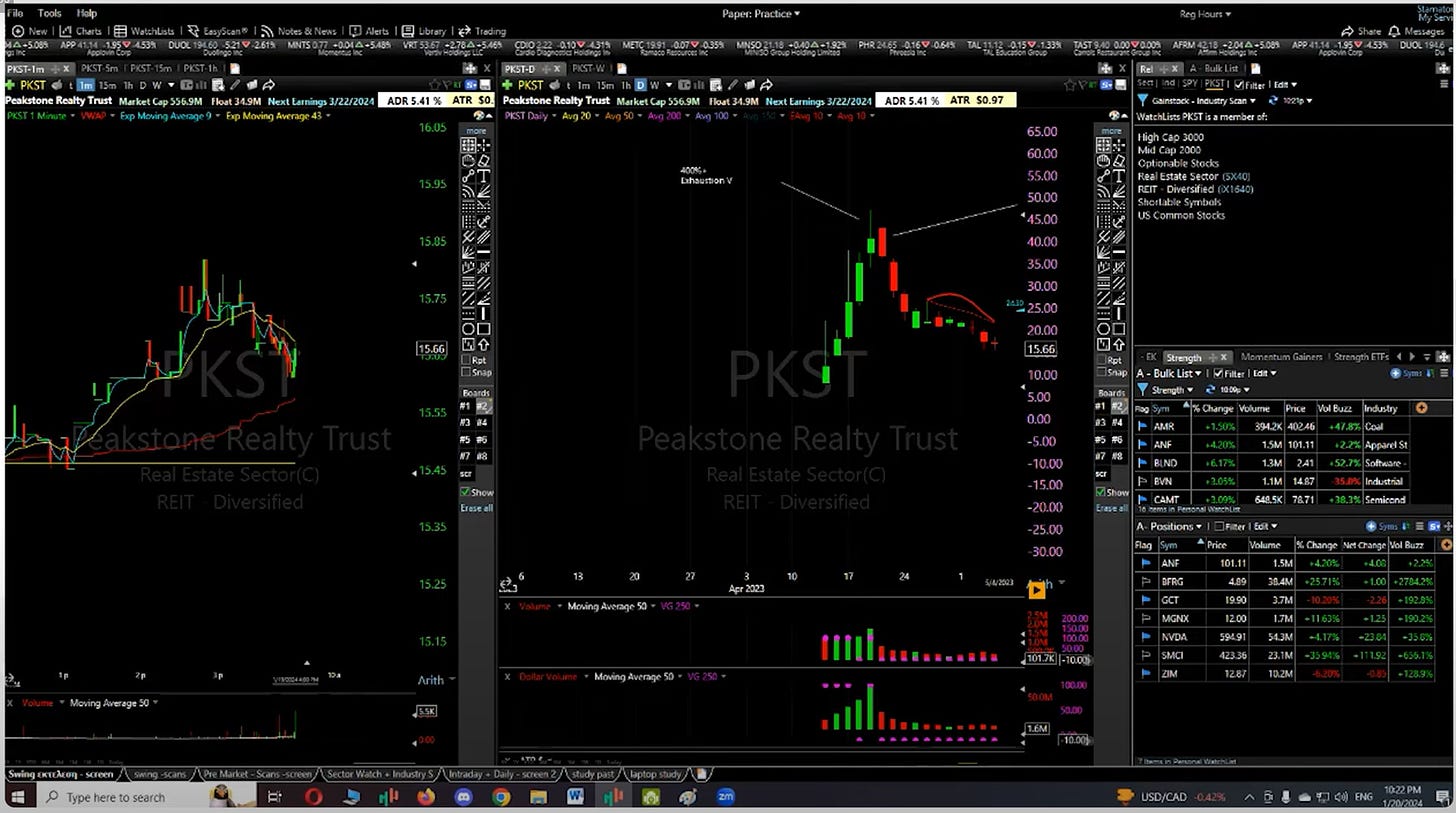Click the orange play button on daily chart

1036,590
